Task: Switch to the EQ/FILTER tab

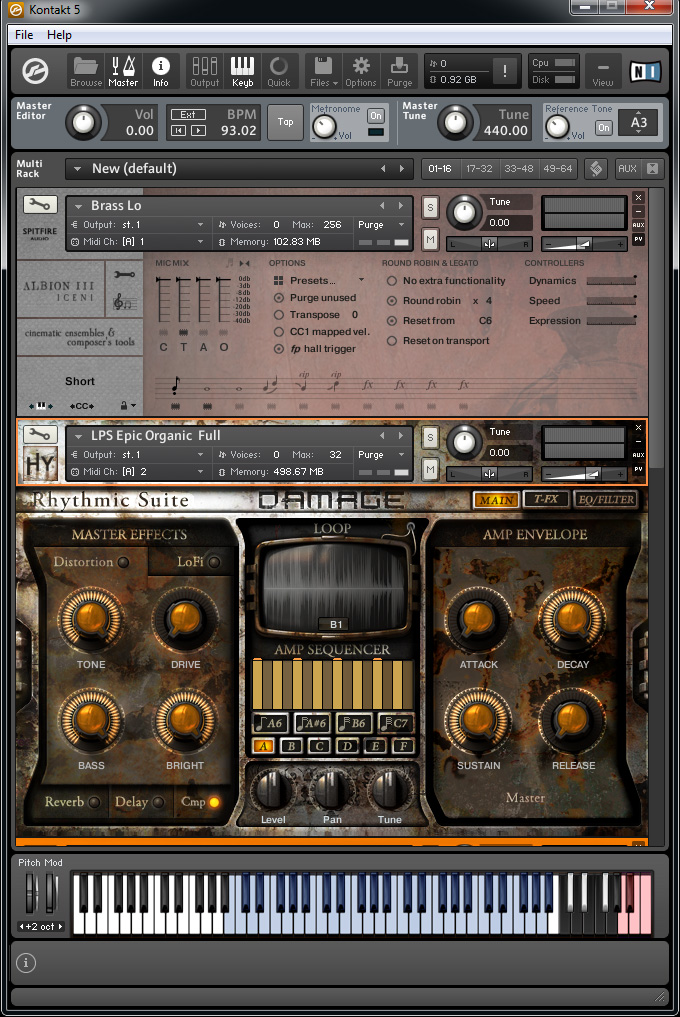Action: pyautogui.click(x=606, y=500)
